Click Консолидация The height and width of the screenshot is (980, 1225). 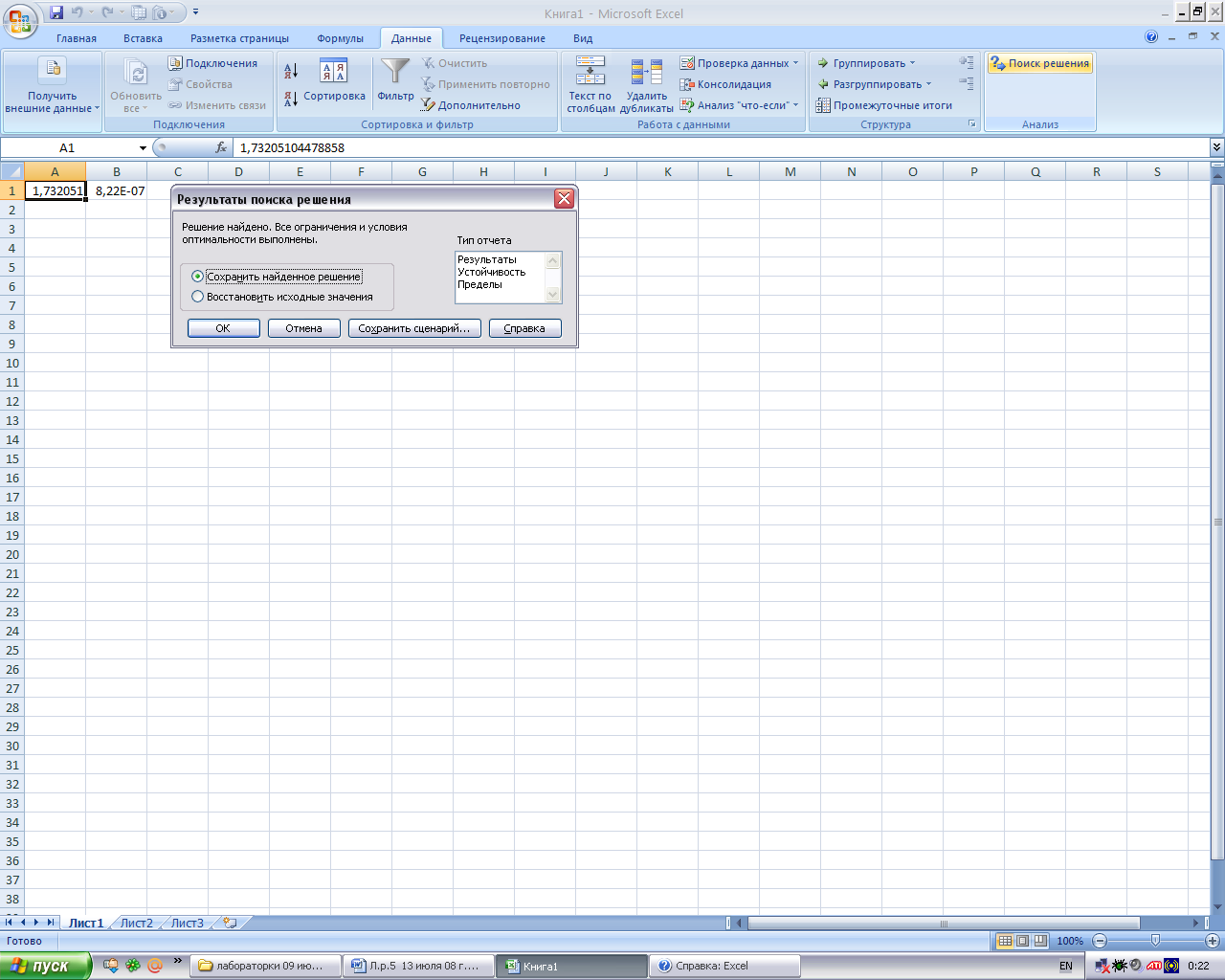pos(725,84)
